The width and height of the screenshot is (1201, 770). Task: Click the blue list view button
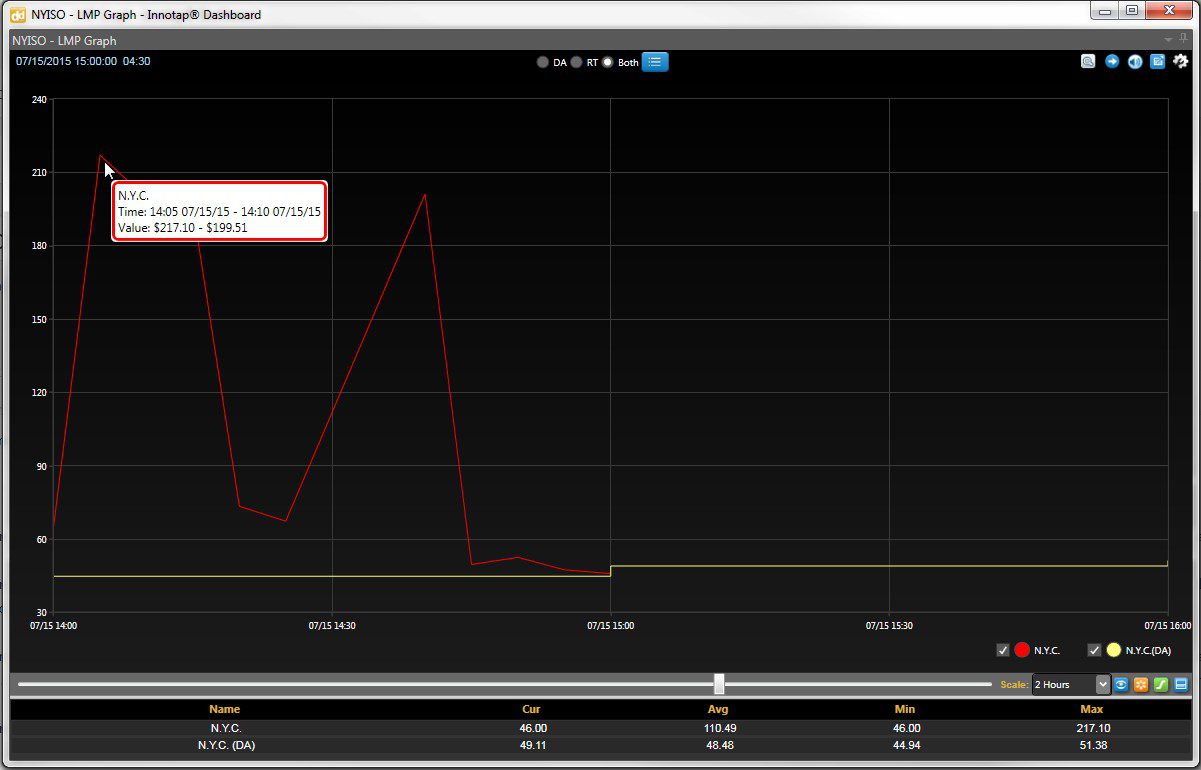click(x=655, y=62)
